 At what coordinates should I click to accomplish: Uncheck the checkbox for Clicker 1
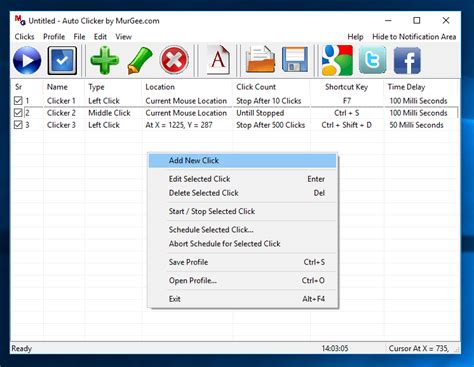click(18, 100)
